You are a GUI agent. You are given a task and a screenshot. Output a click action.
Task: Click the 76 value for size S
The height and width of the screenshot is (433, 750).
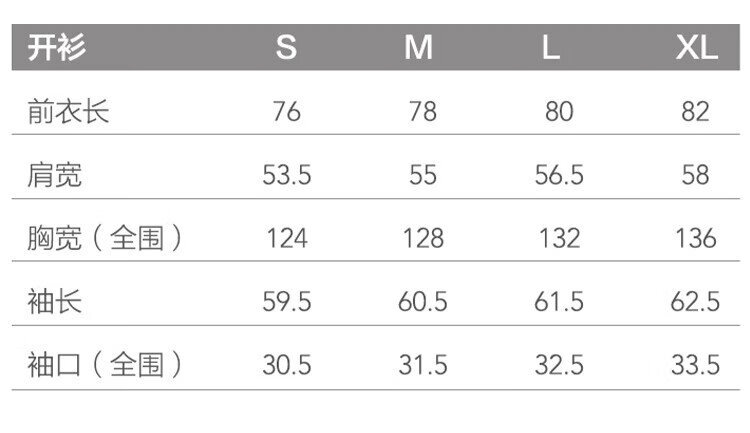[x=287, y=111]
